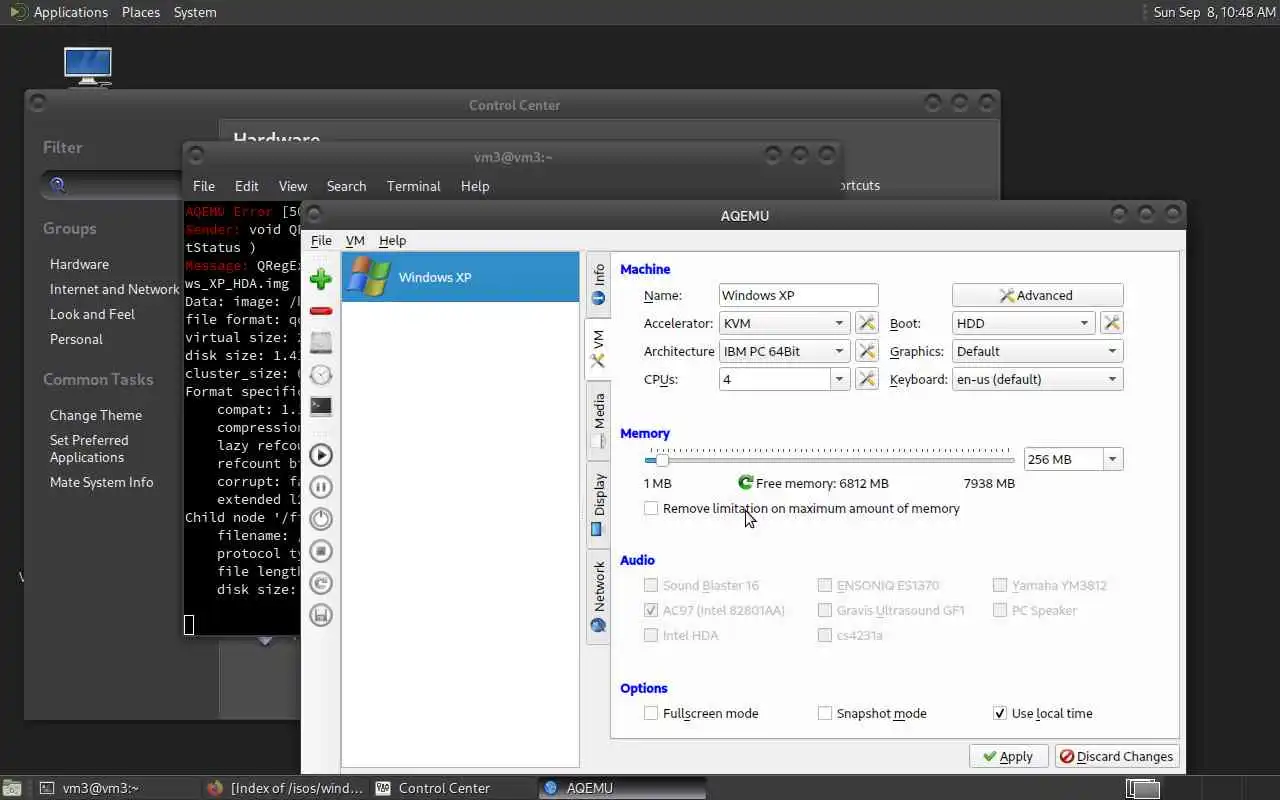
Task: Show the QEMU command terminal icon
Action: tap(321, 407)
